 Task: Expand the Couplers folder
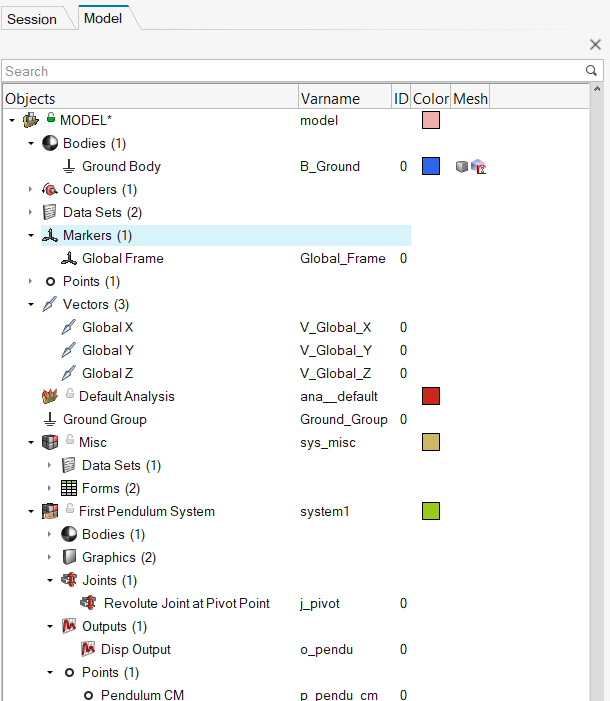coord(31,190)
